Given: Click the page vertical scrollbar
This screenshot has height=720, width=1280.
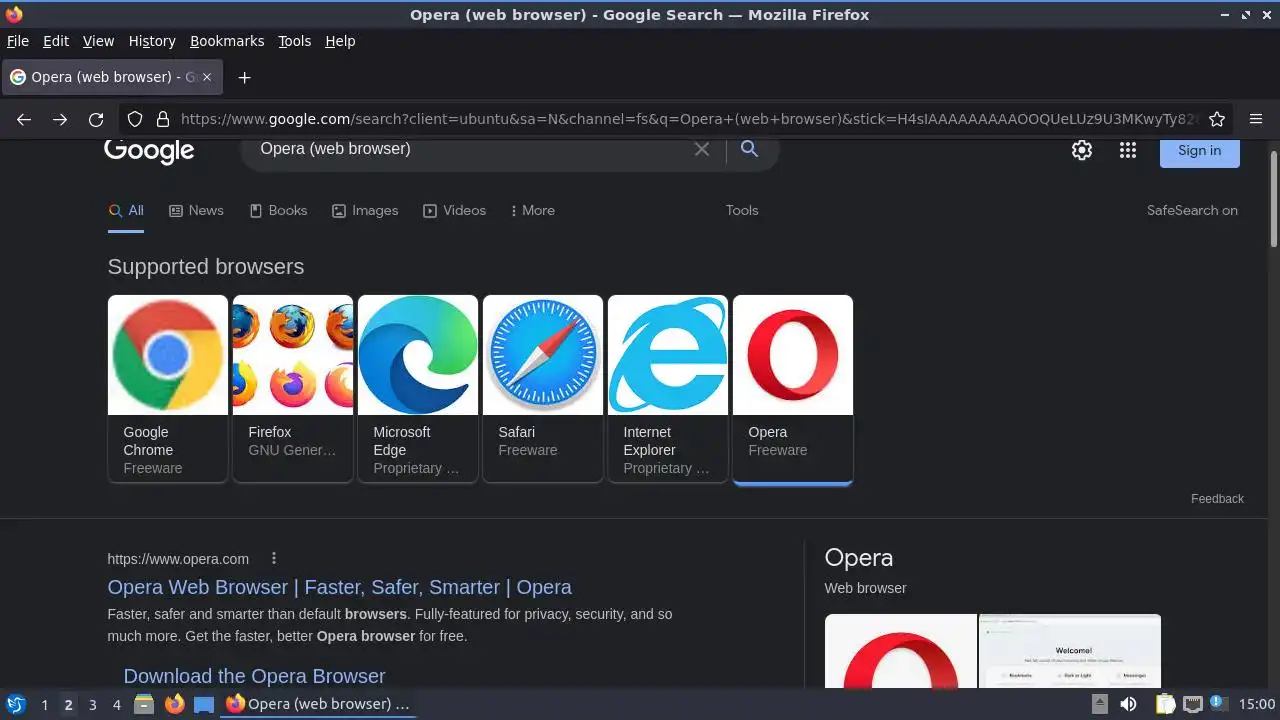Looking at the screenshot, I should pos(1274,200).
